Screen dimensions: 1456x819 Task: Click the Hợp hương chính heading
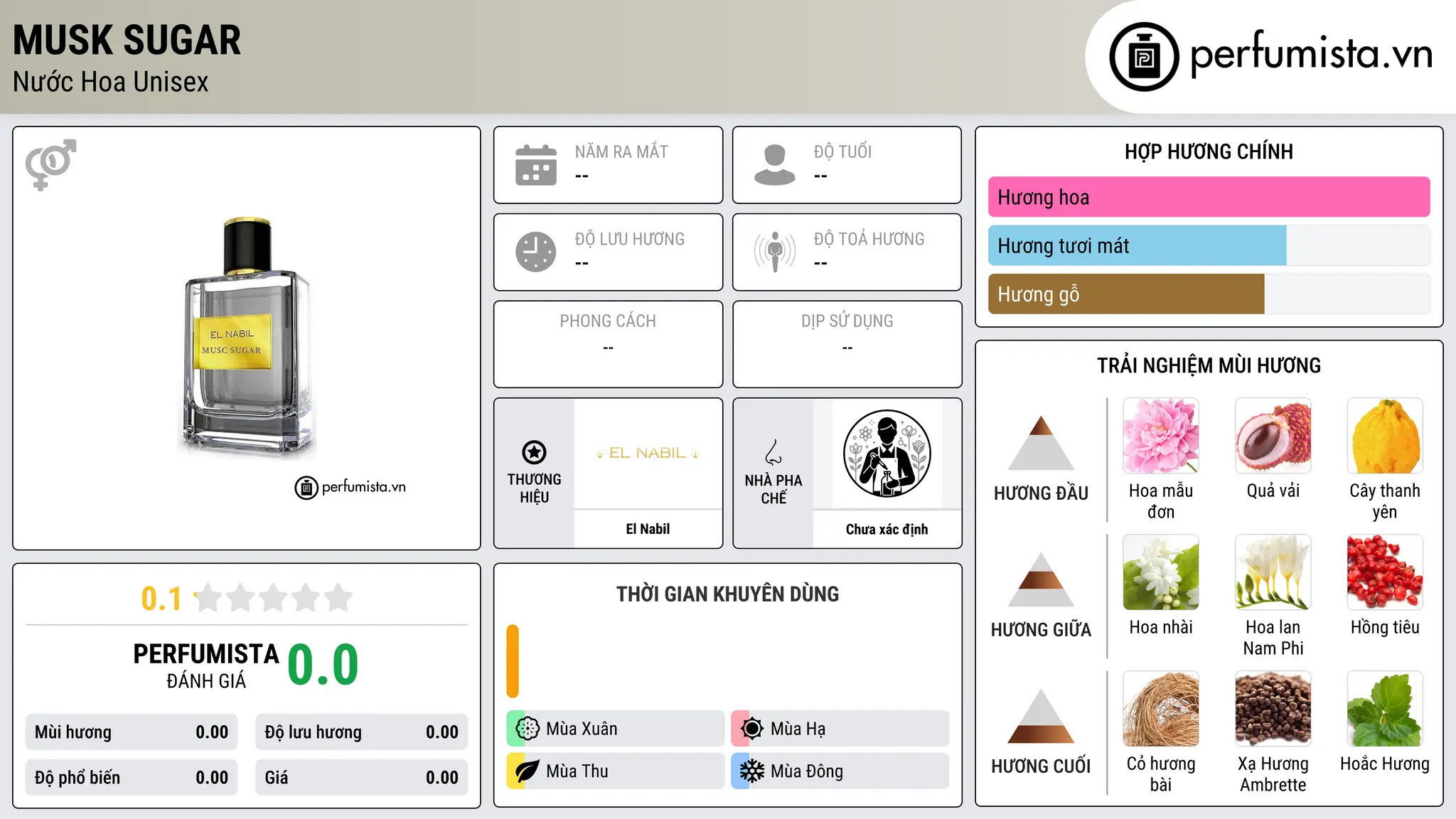point(1209,151)
